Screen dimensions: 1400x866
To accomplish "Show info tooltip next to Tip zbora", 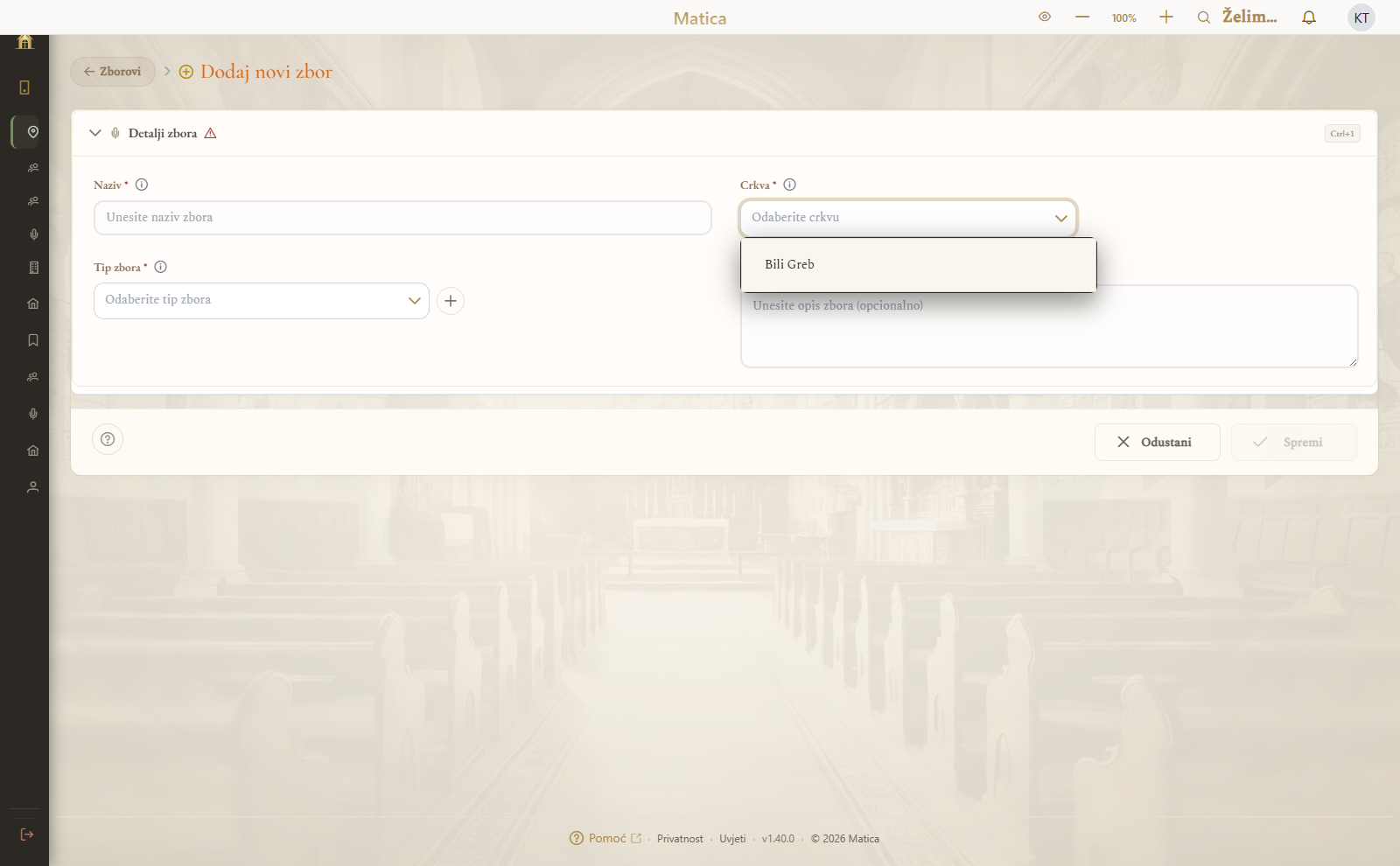I will (x=160, y=267).
